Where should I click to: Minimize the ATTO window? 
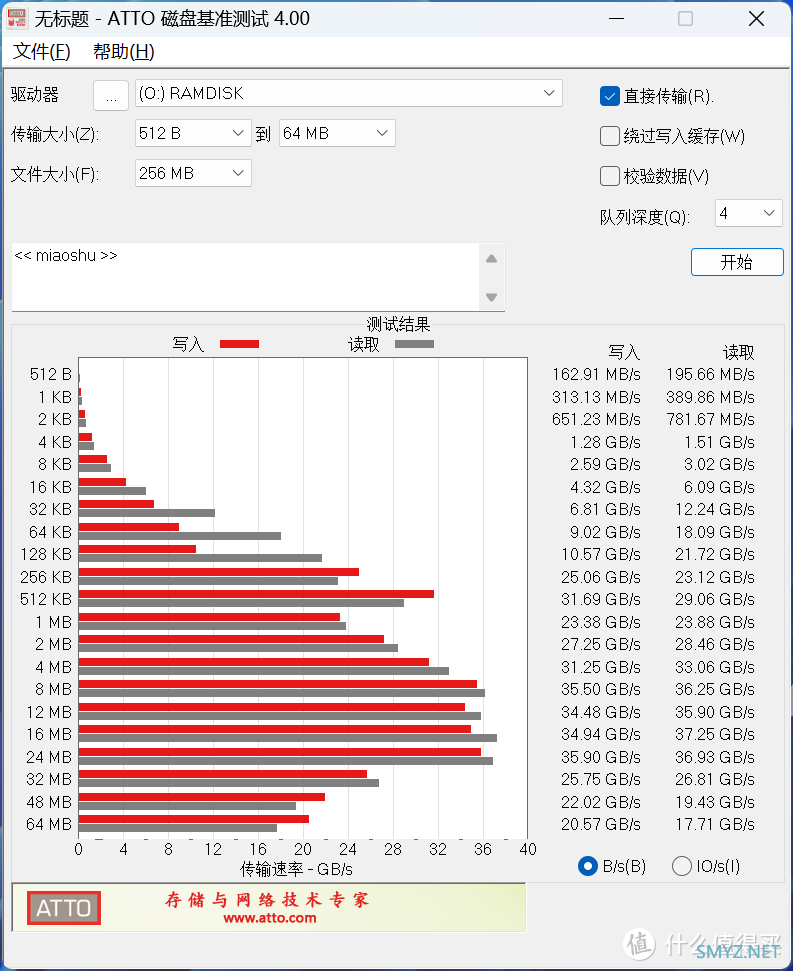[x=617, y=19]
